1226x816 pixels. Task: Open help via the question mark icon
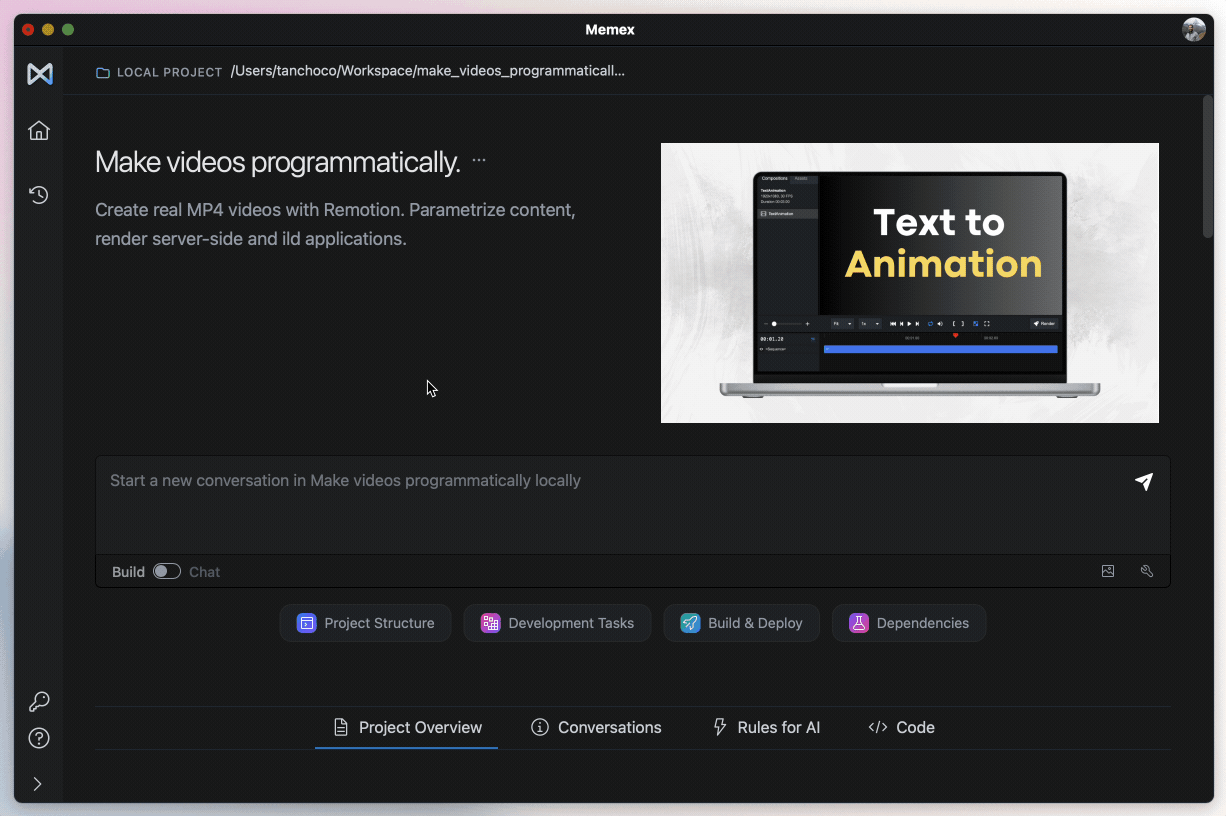[39, 739]
